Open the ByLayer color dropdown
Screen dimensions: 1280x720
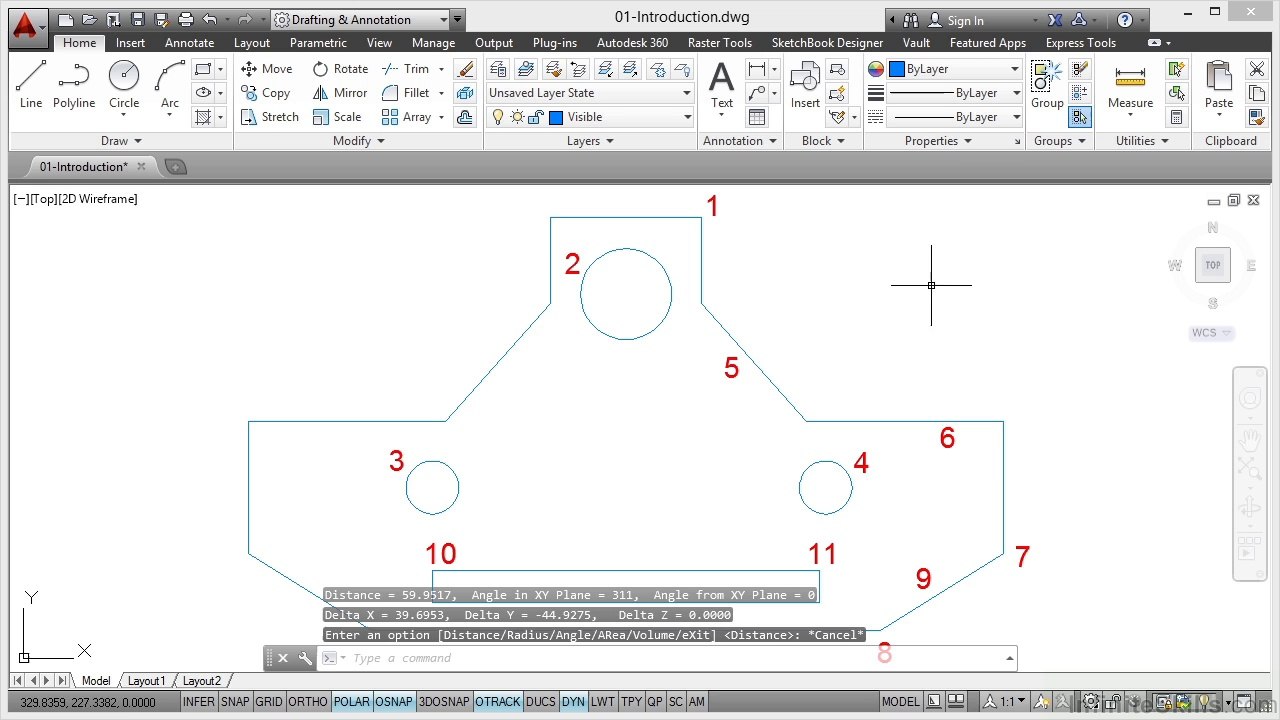[x=954, y=69]
